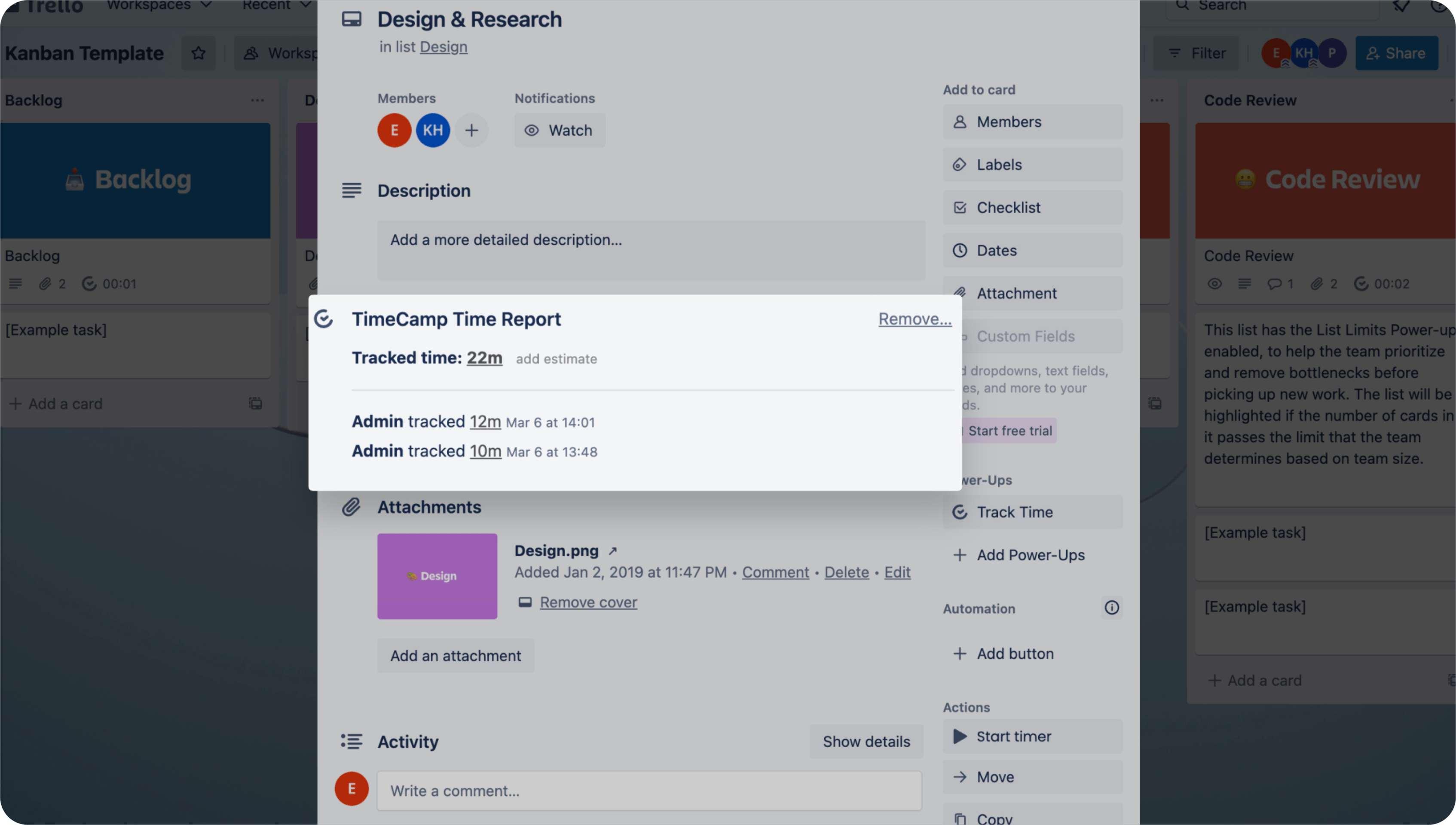Screen dimensions: 1456x825
Task: Expand the Add Power-Ups section
Action: [1031, 554]
